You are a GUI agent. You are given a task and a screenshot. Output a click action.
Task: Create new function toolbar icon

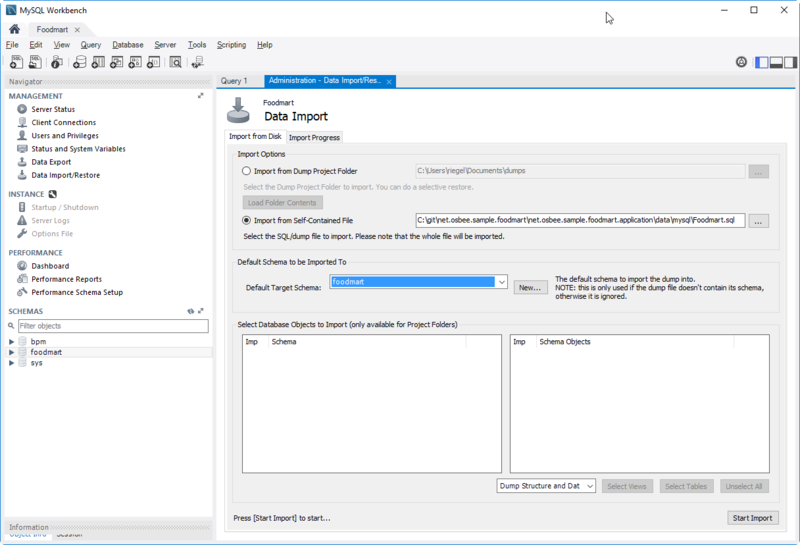(153, 62)
